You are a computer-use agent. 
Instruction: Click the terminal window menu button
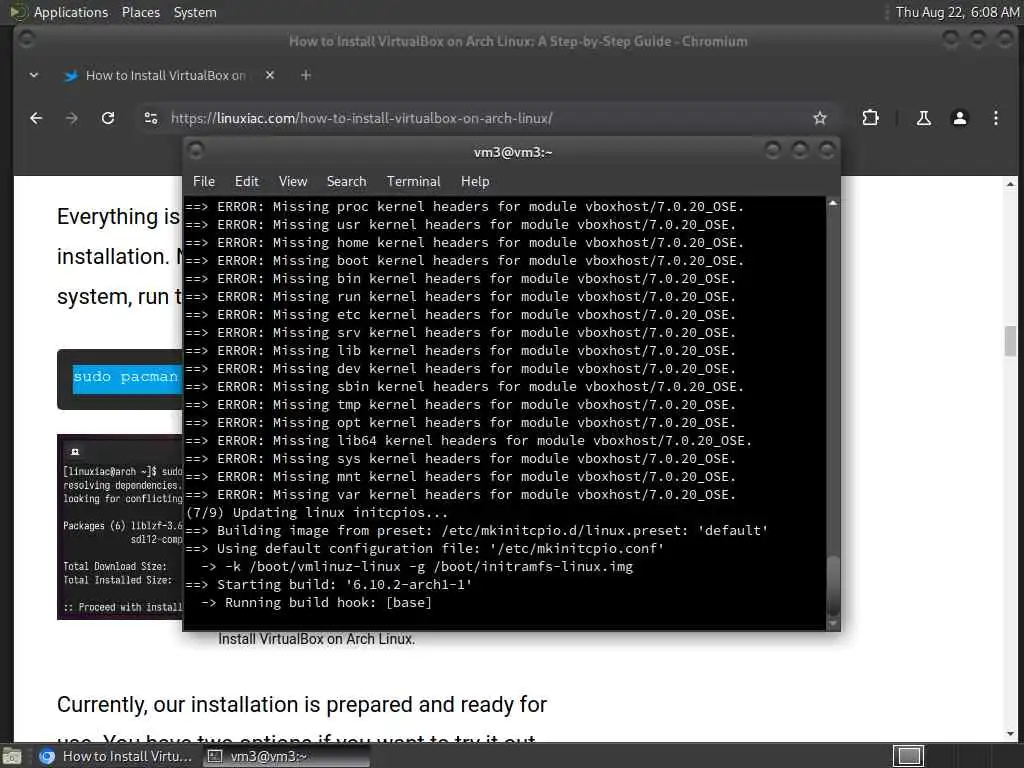point(196,151)
